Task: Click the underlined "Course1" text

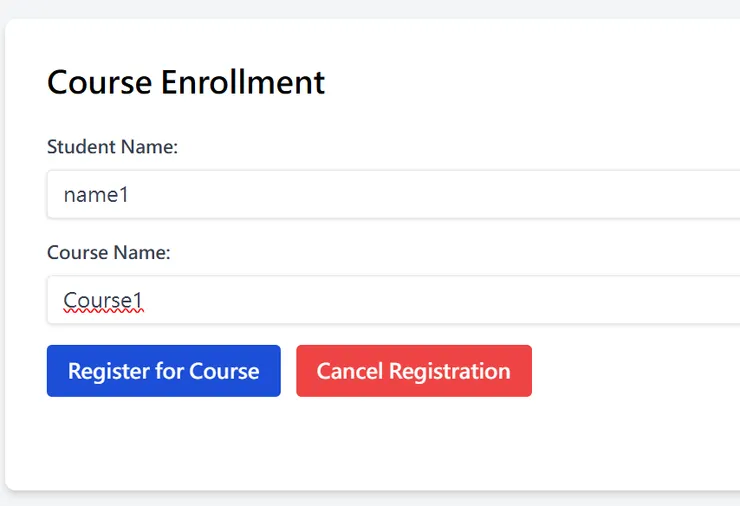Action: coord(103,300)
